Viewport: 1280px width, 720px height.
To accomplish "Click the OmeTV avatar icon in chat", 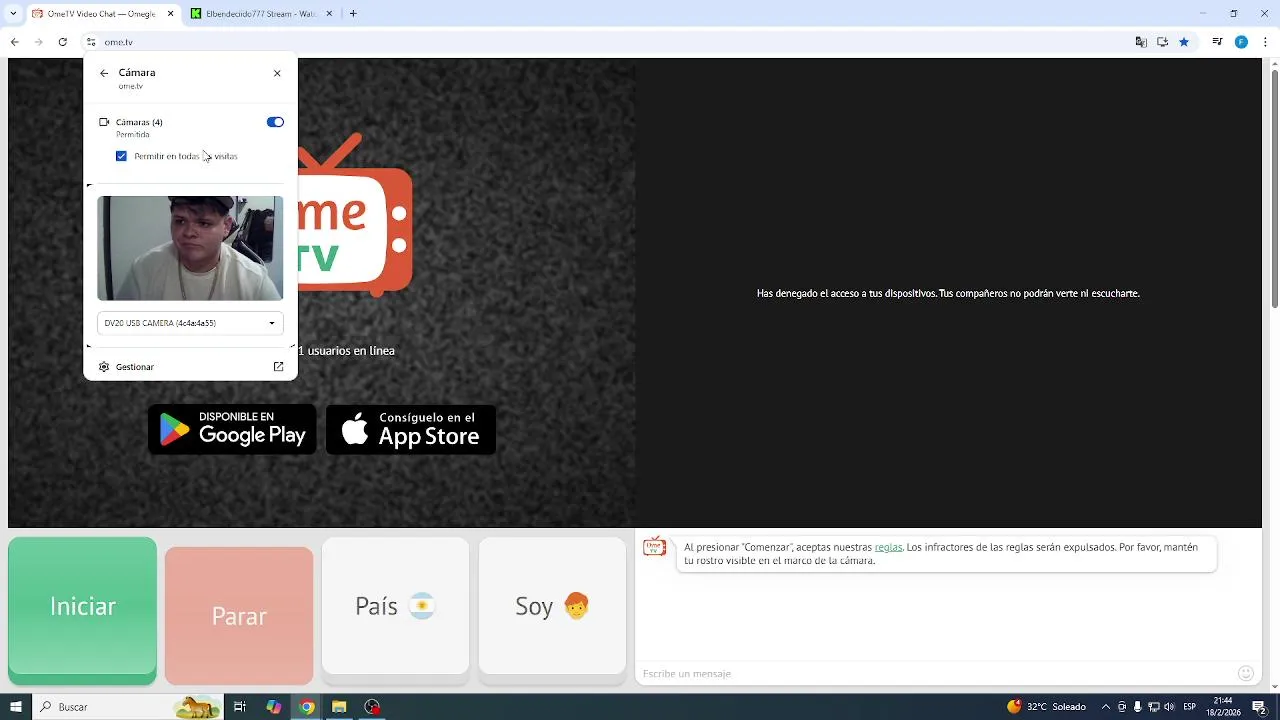I will [x=654, y=547].
